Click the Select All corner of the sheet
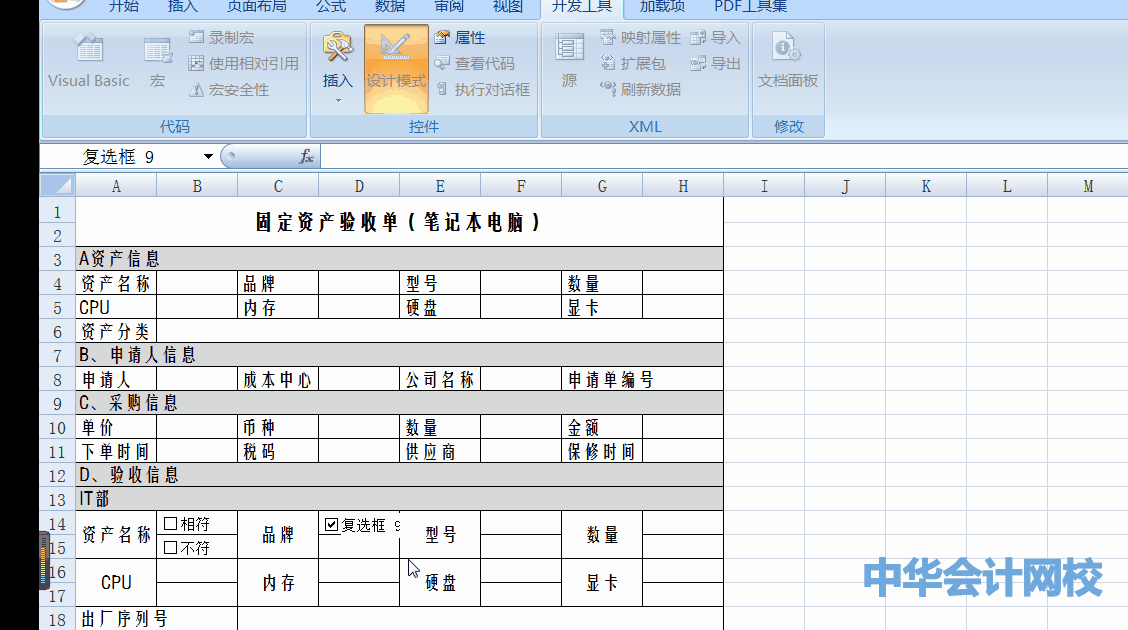The image size is (1128, 630). (59, 186)
